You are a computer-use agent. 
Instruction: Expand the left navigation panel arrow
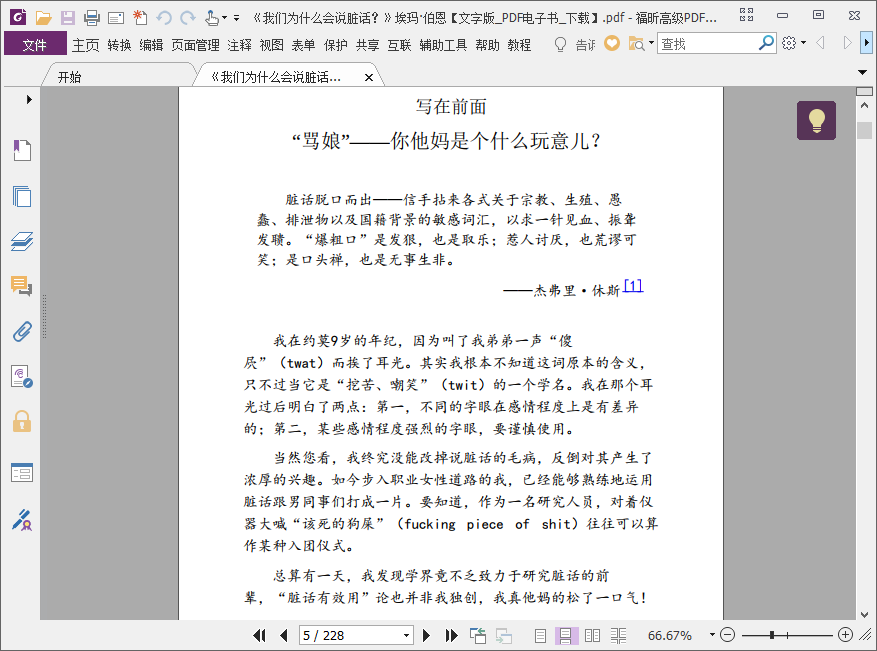pyautogui.click(x=29, y=100)
